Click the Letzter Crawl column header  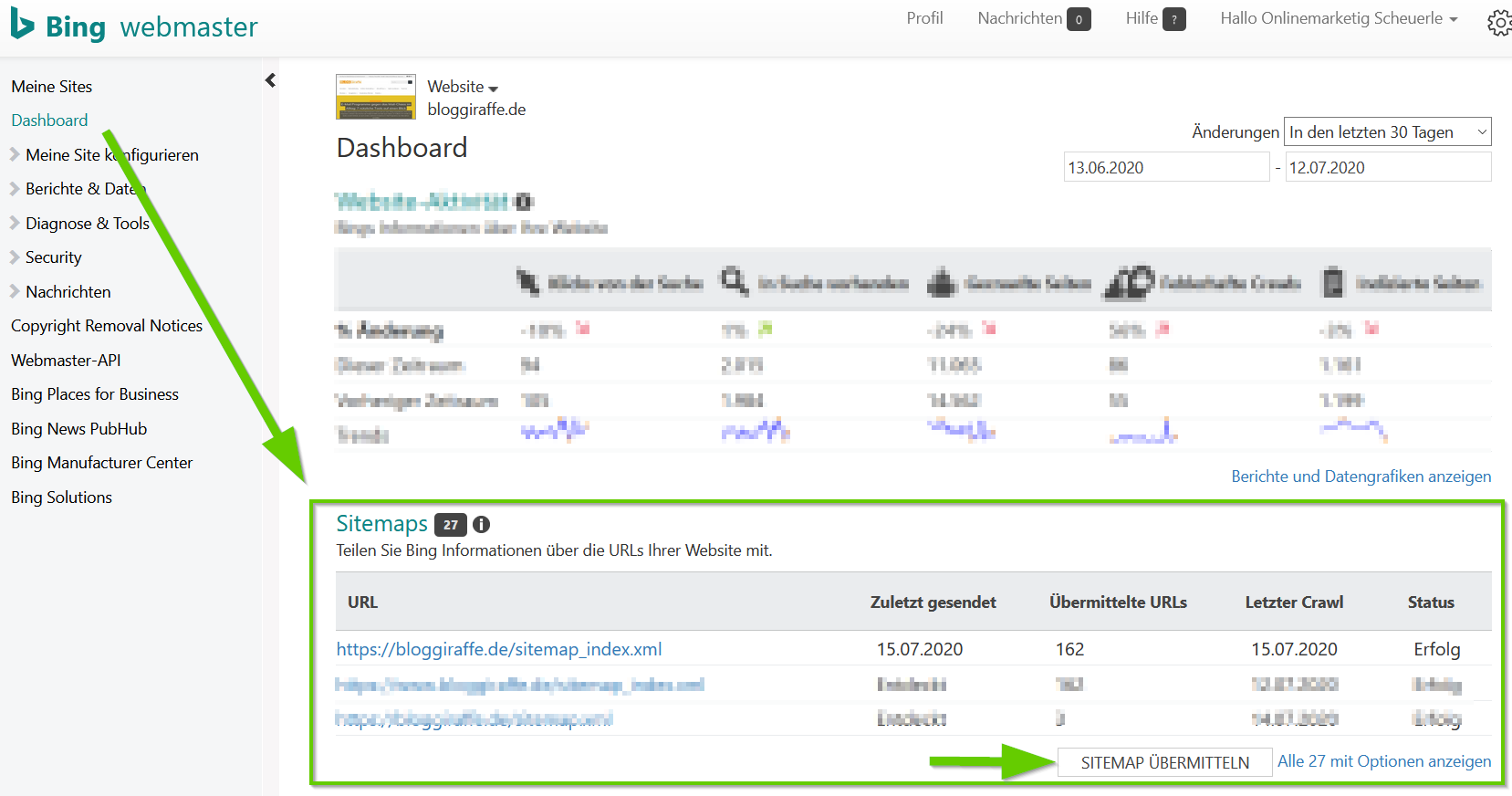coord(1294,602)
